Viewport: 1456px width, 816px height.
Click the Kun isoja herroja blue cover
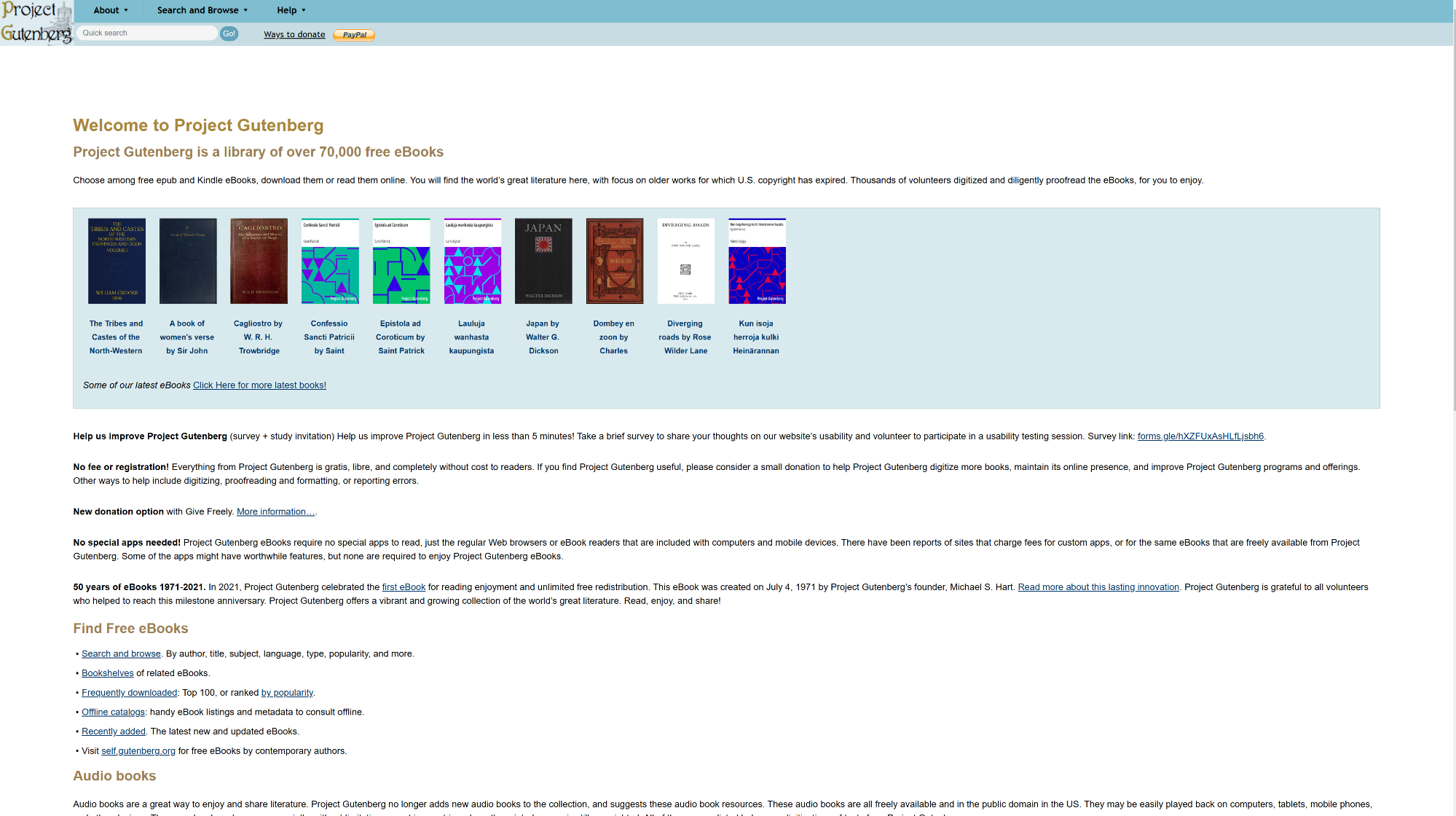point(757,261)
